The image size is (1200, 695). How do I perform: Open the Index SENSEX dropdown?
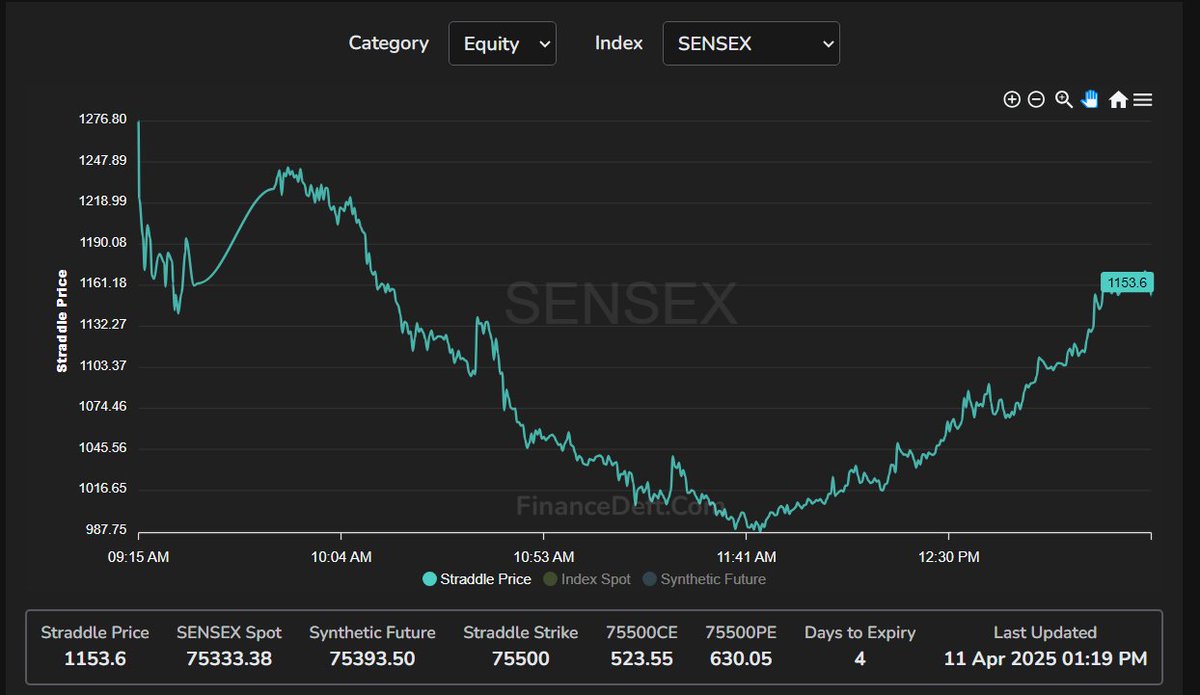[x=751, y=44]
